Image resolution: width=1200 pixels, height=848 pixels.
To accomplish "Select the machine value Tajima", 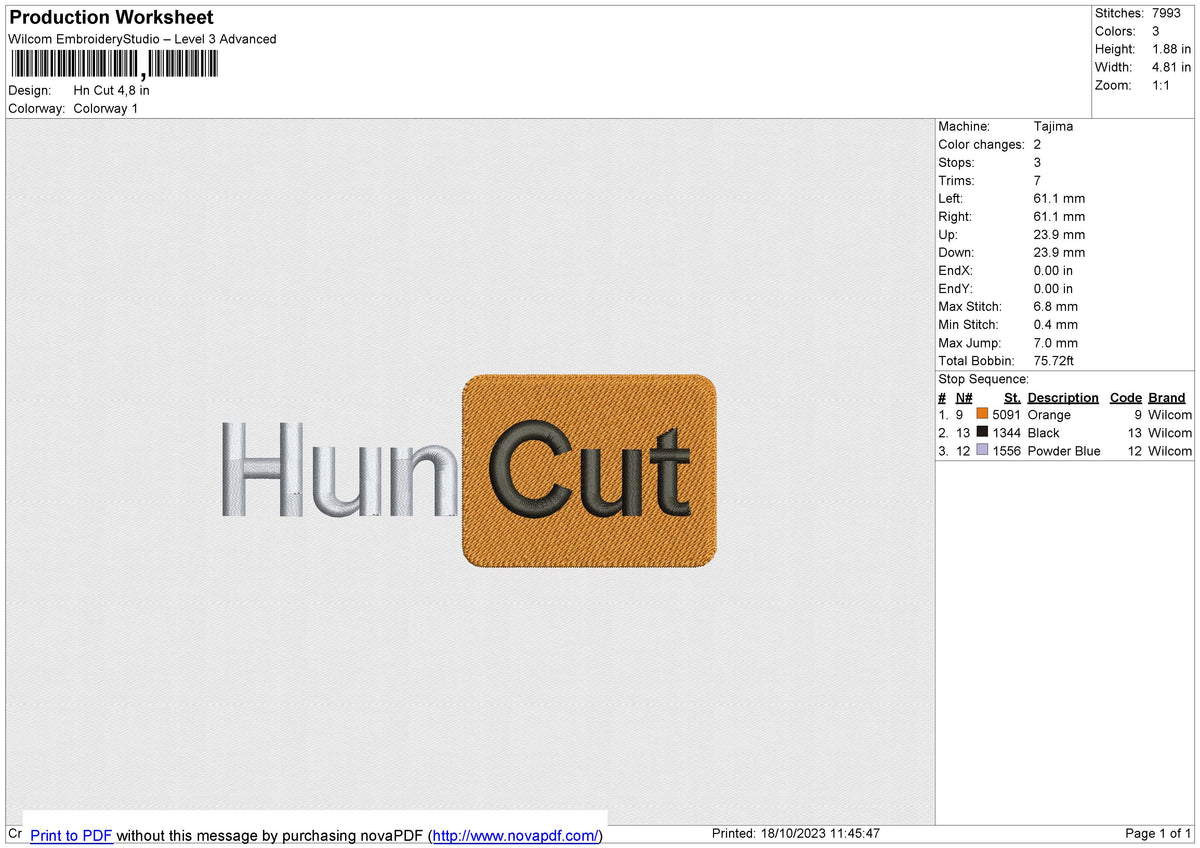I will click(x=1053, y=126).
